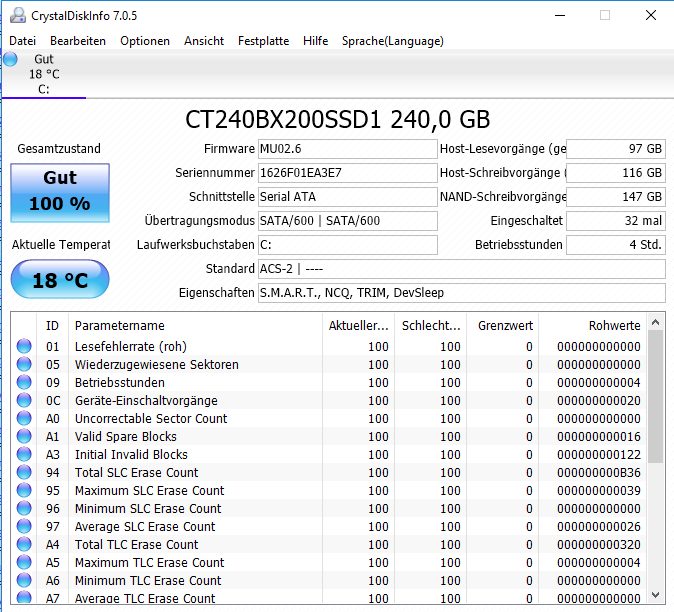Click status icon for Wiederzugewiesene Sektoren row
The width and height of the screenshot is (674, 612).
point(24,364)
